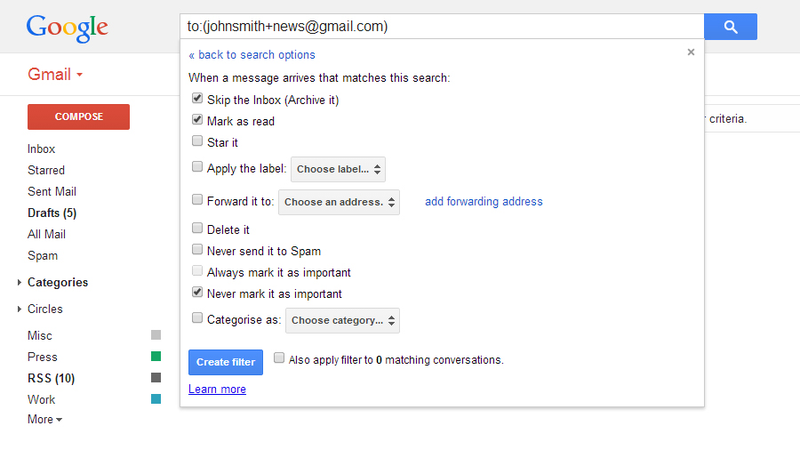800x450 pixels.
Task: Go to the Inbox folder
Action: (x=41, y=149)
